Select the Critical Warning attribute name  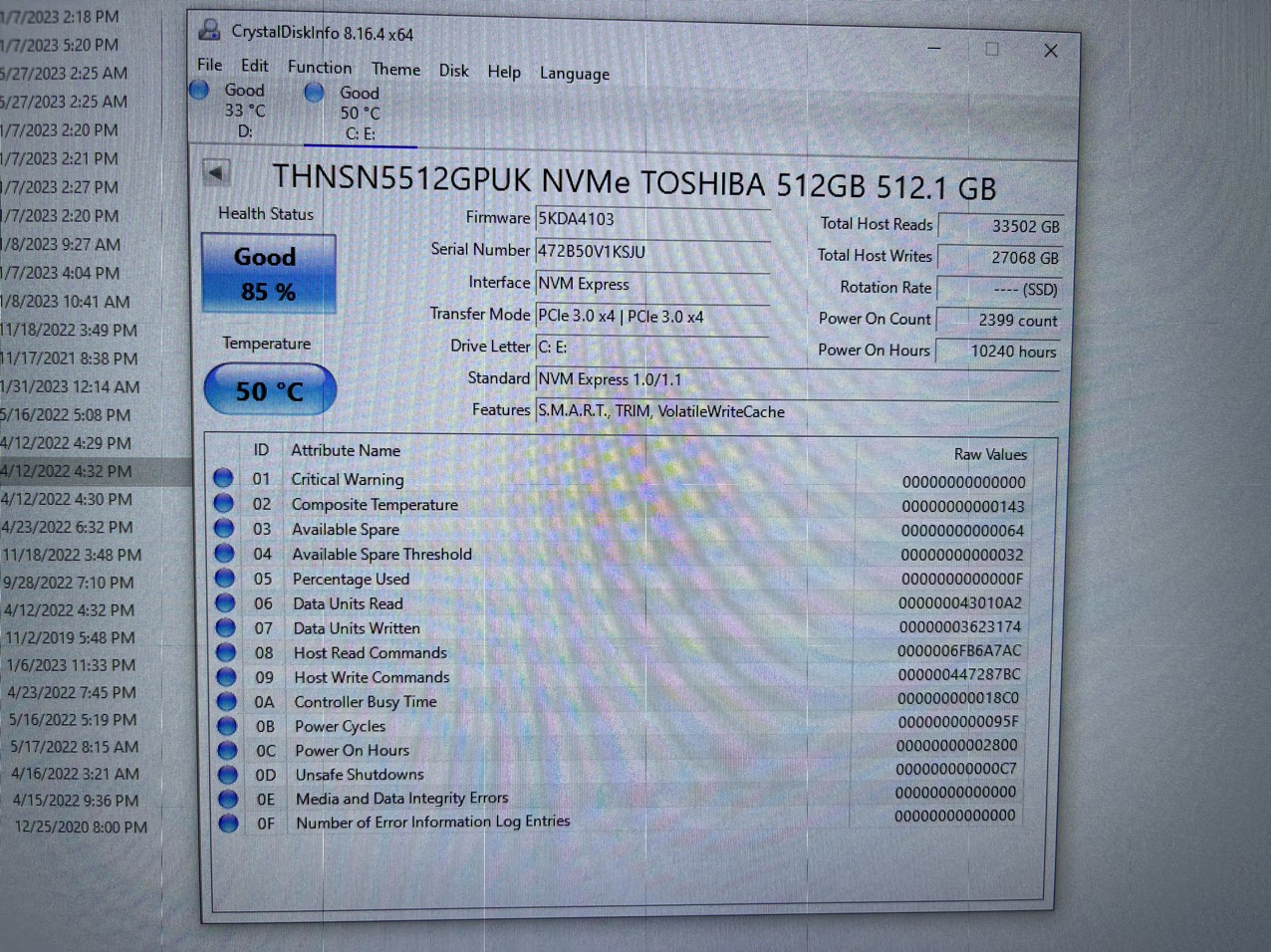point(348,479)
